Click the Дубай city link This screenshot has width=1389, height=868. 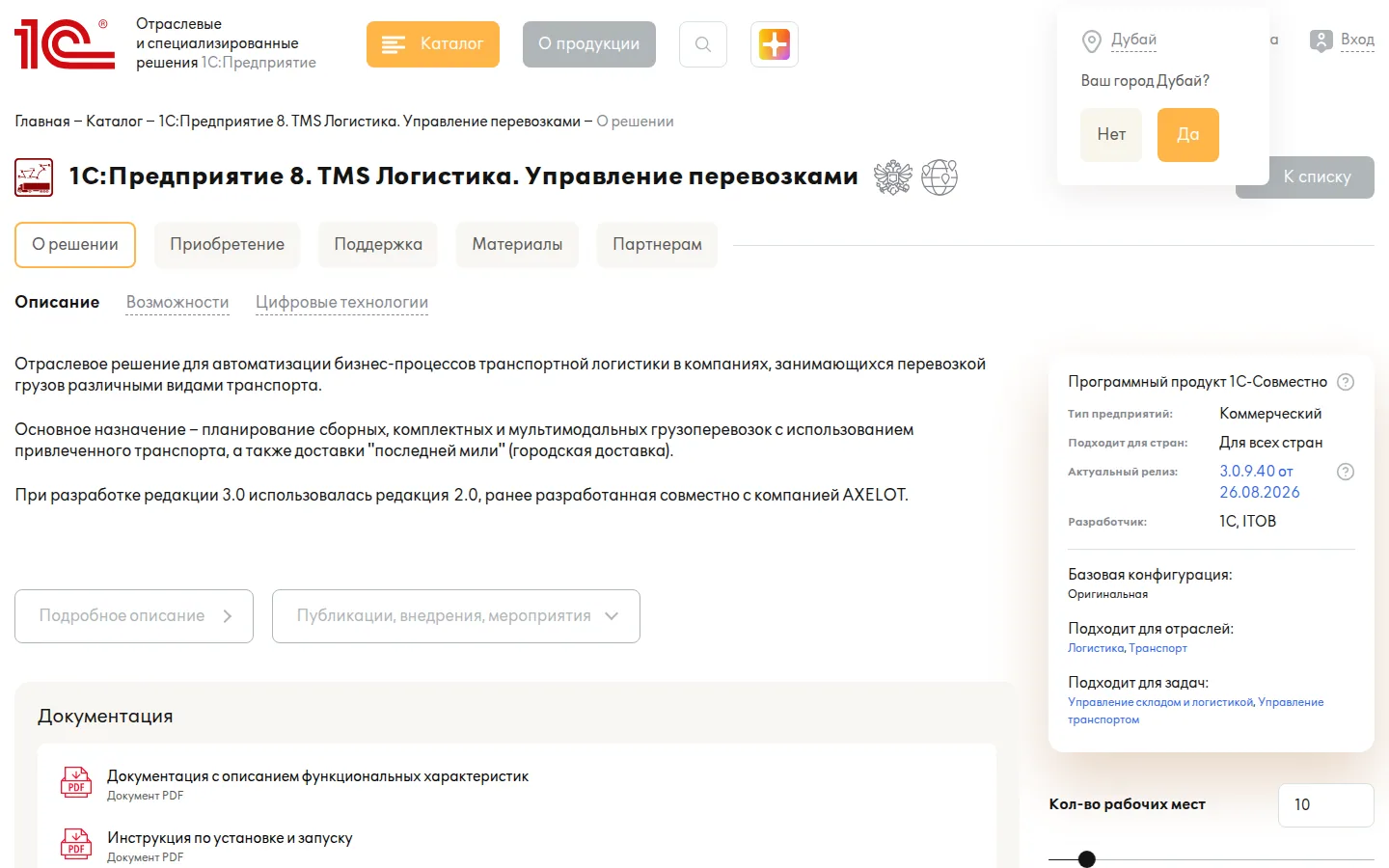[1133, 40]
